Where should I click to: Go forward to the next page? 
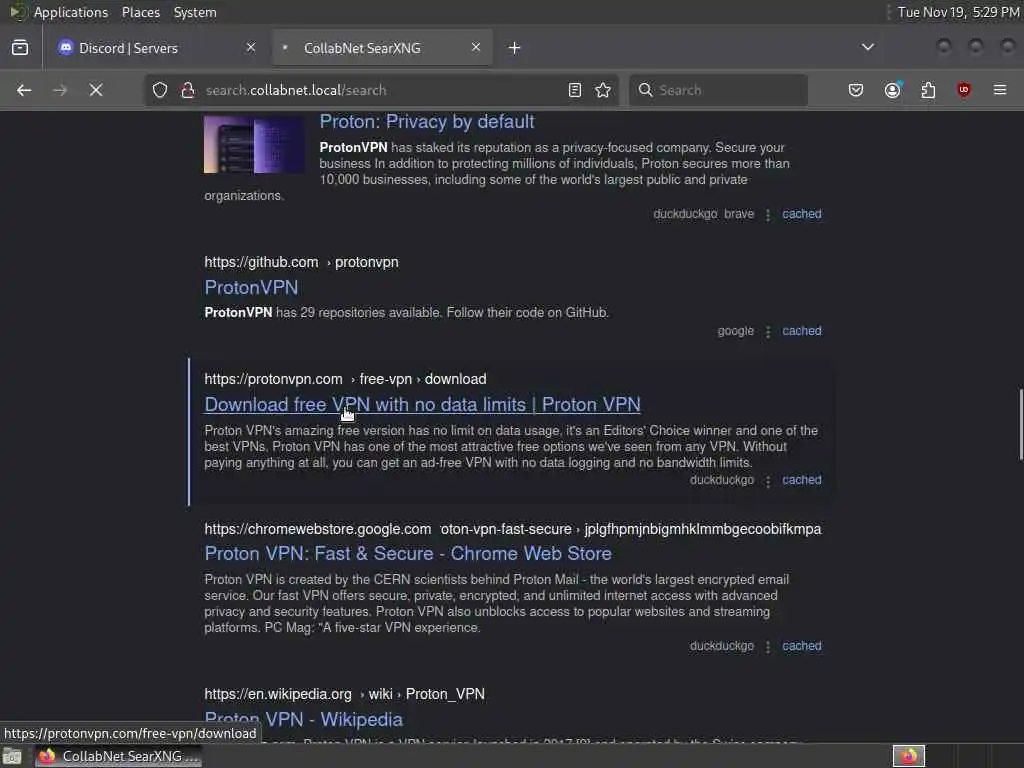[x=60, y=90]
